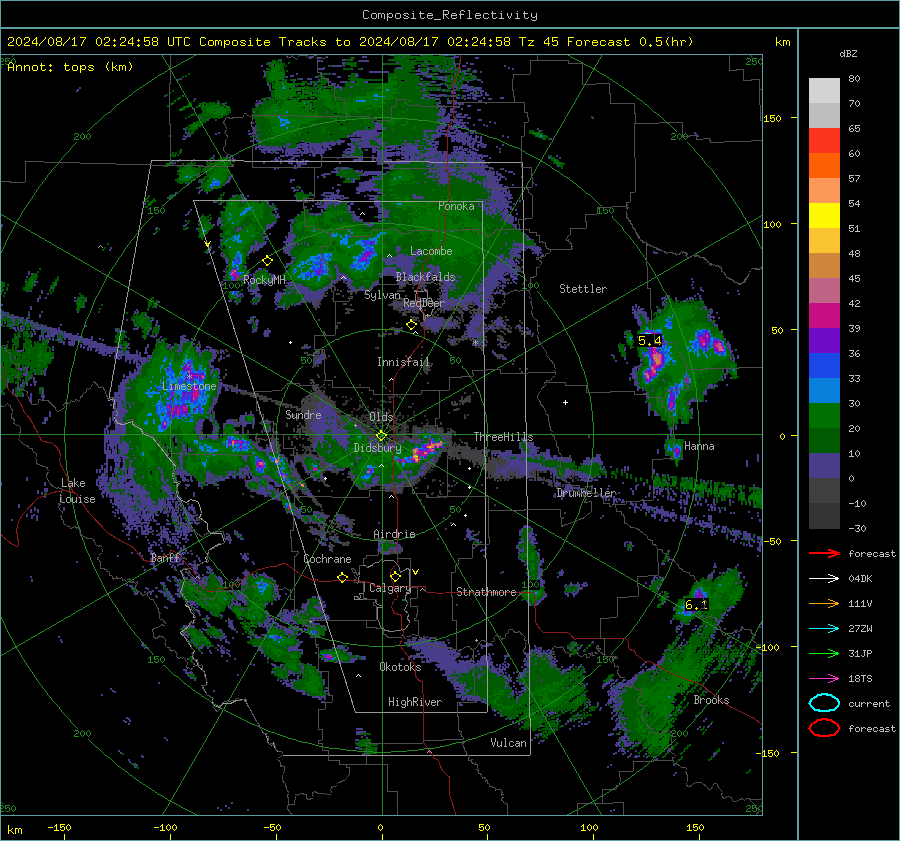Click the Cochrane city label
Image resolution: width=900 pixels, height=841 pixels.
tap(327, 559)
